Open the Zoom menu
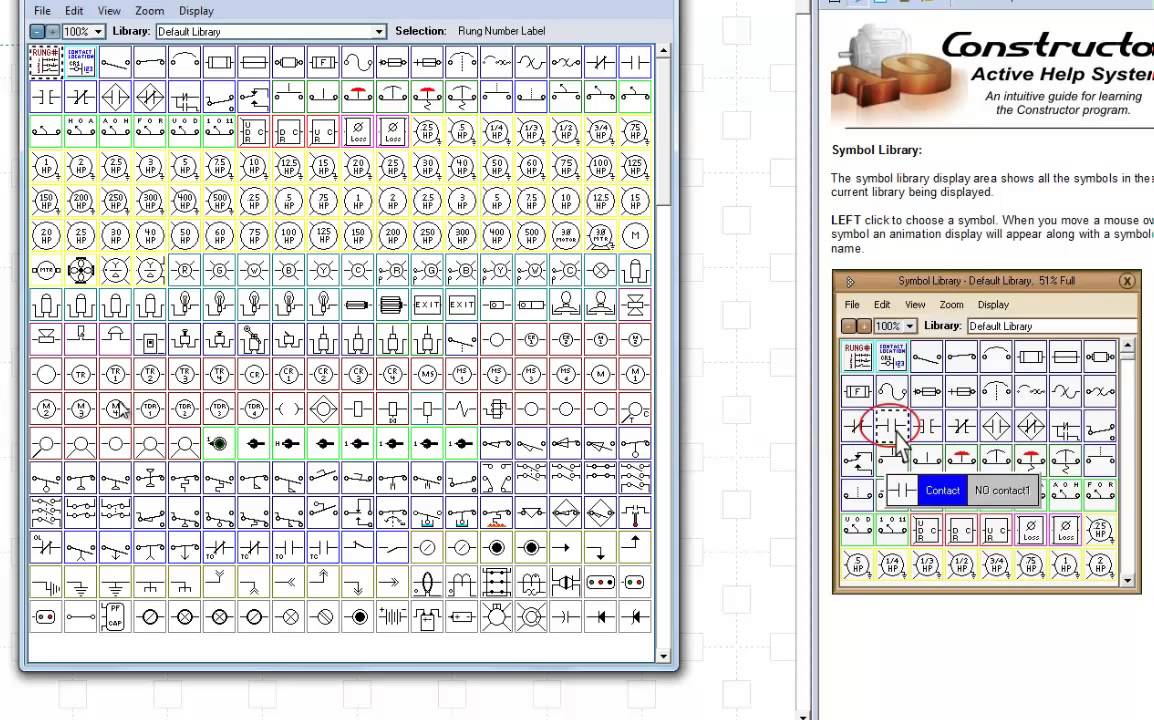The height and width of the screenshot is (720, 1154). click(149, 10)
